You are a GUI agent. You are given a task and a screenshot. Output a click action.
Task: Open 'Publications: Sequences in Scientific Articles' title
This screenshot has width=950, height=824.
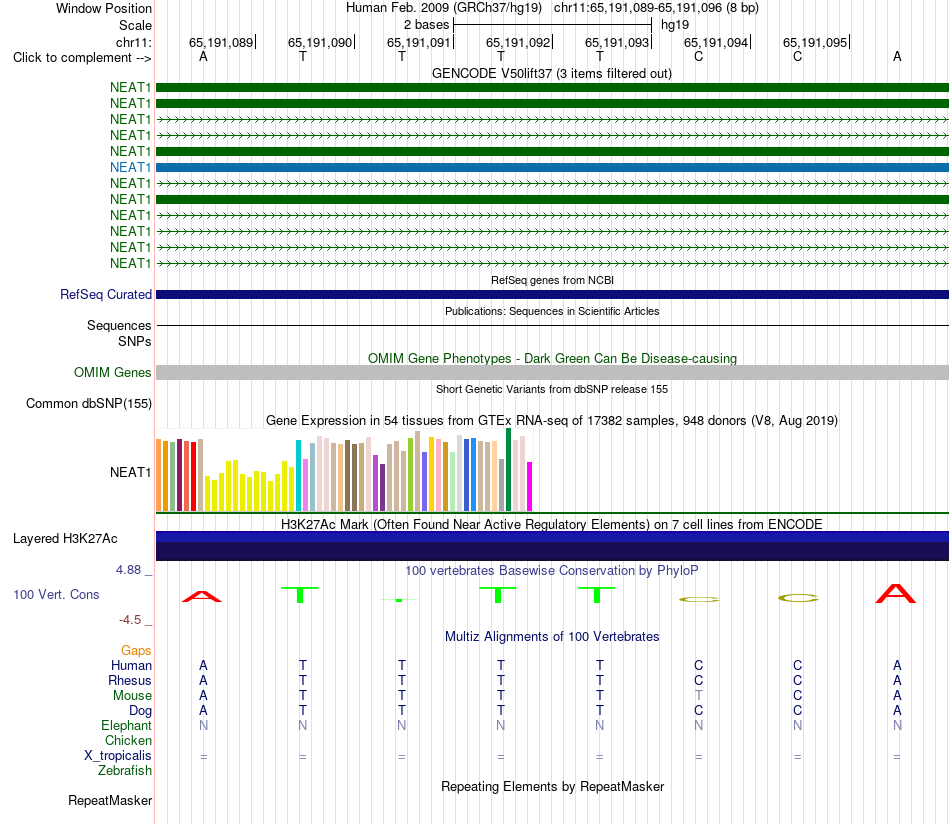(552, 311)
